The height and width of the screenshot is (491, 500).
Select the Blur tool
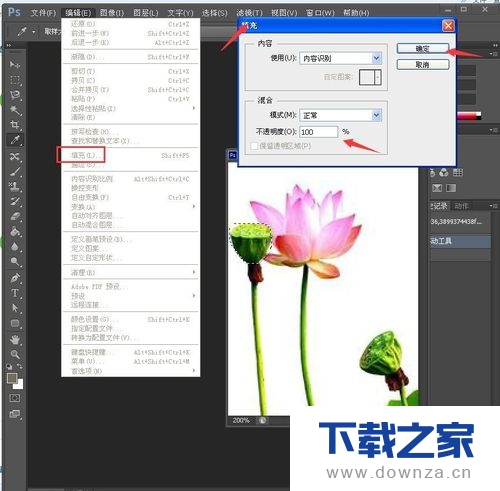(15, 247)
